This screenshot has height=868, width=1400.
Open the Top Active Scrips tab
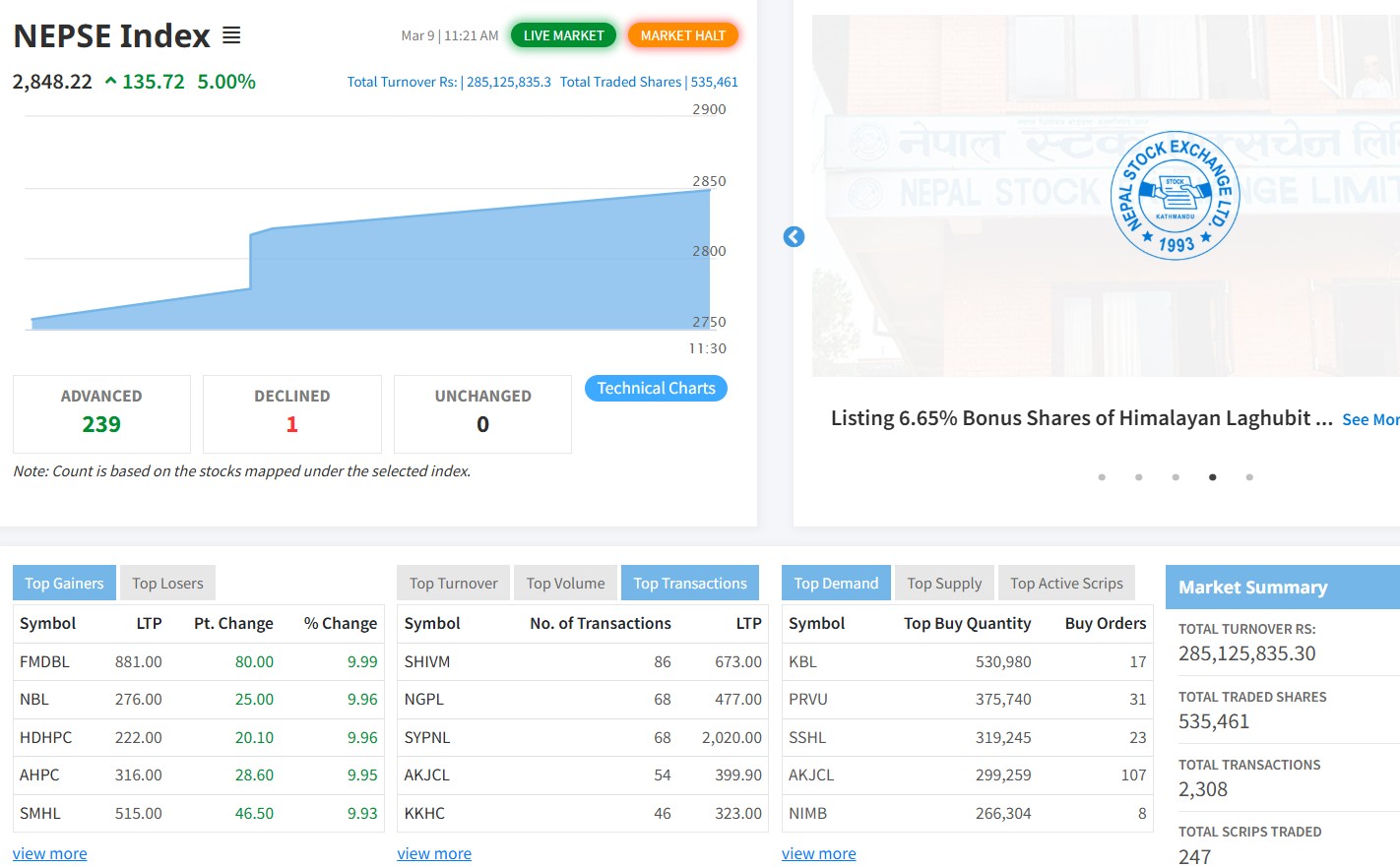tap(1066, 584)
